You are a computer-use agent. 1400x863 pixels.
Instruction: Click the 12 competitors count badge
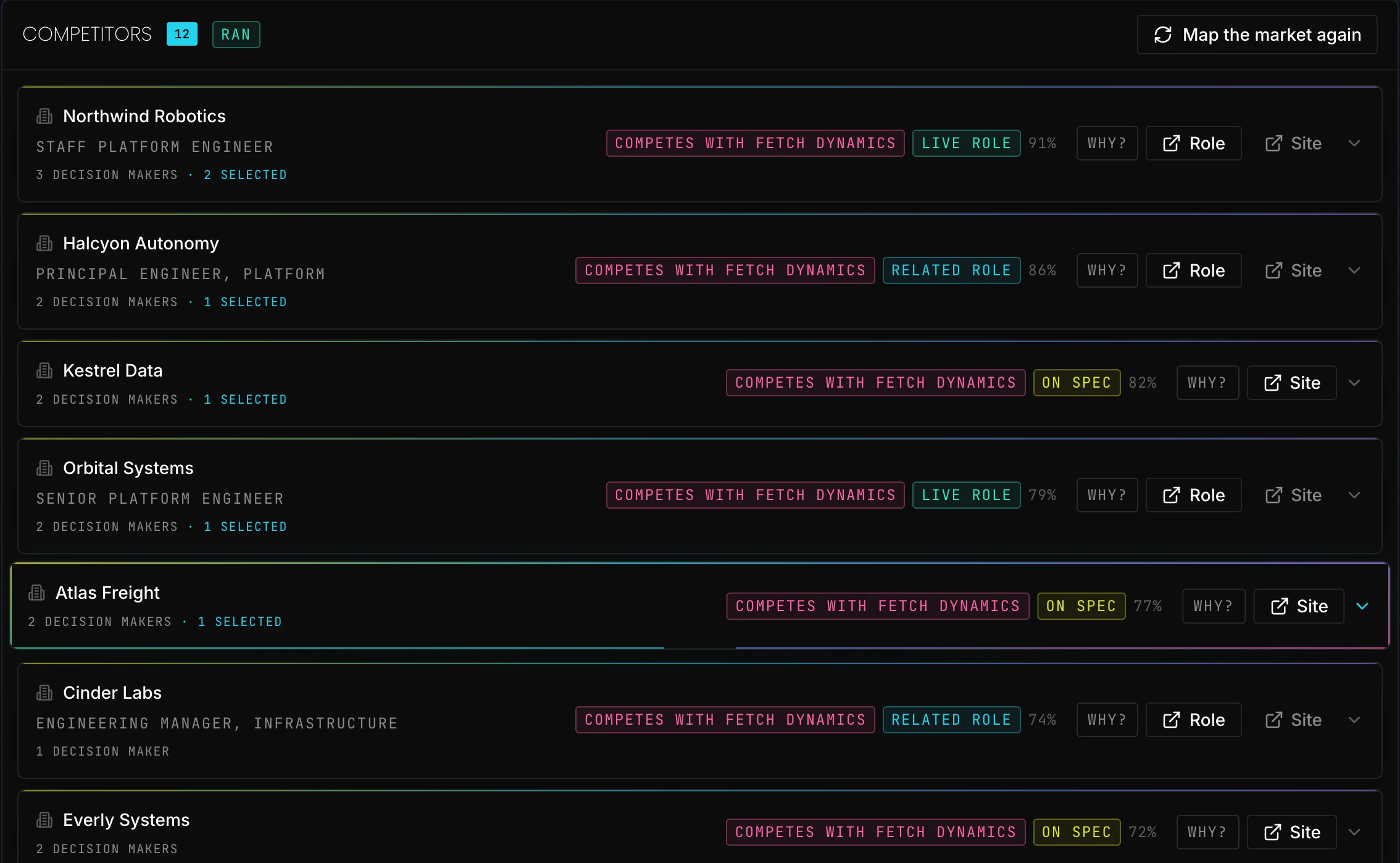(x=181, y=34)
